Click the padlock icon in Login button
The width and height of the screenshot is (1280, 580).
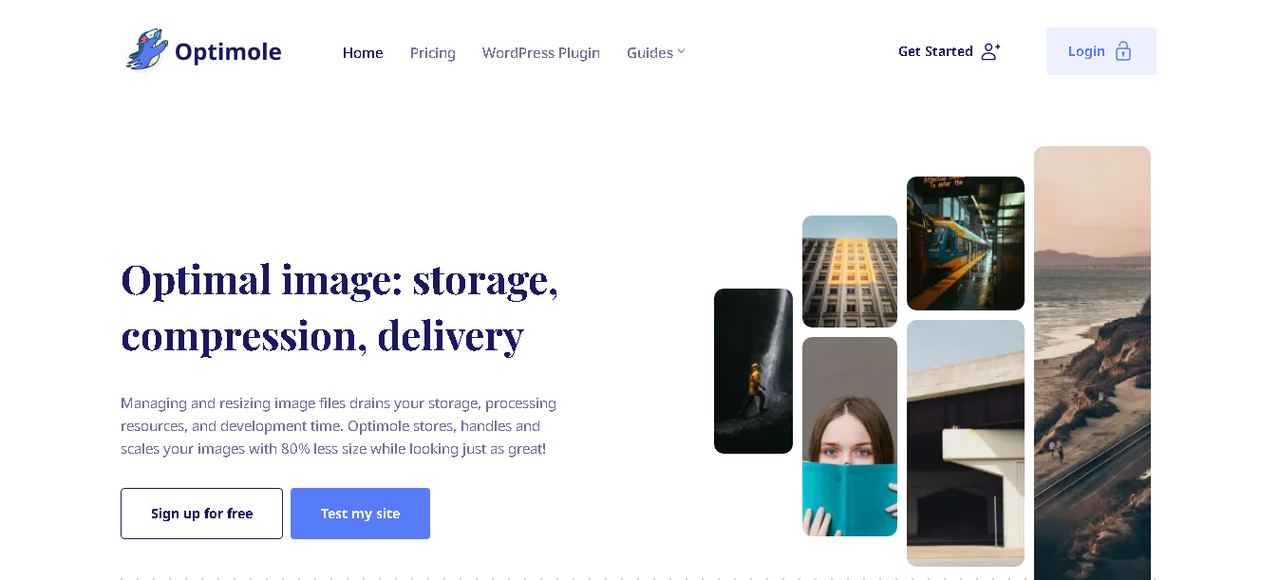(1123, 51)
